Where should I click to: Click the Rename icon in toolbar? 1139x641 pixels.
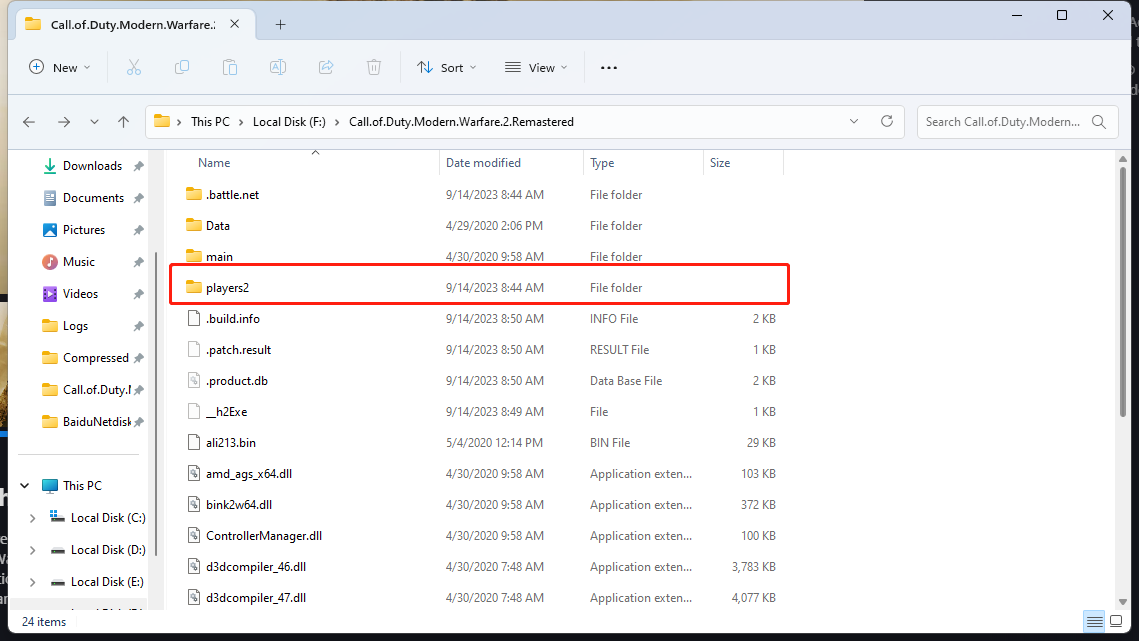pos(277,68)
